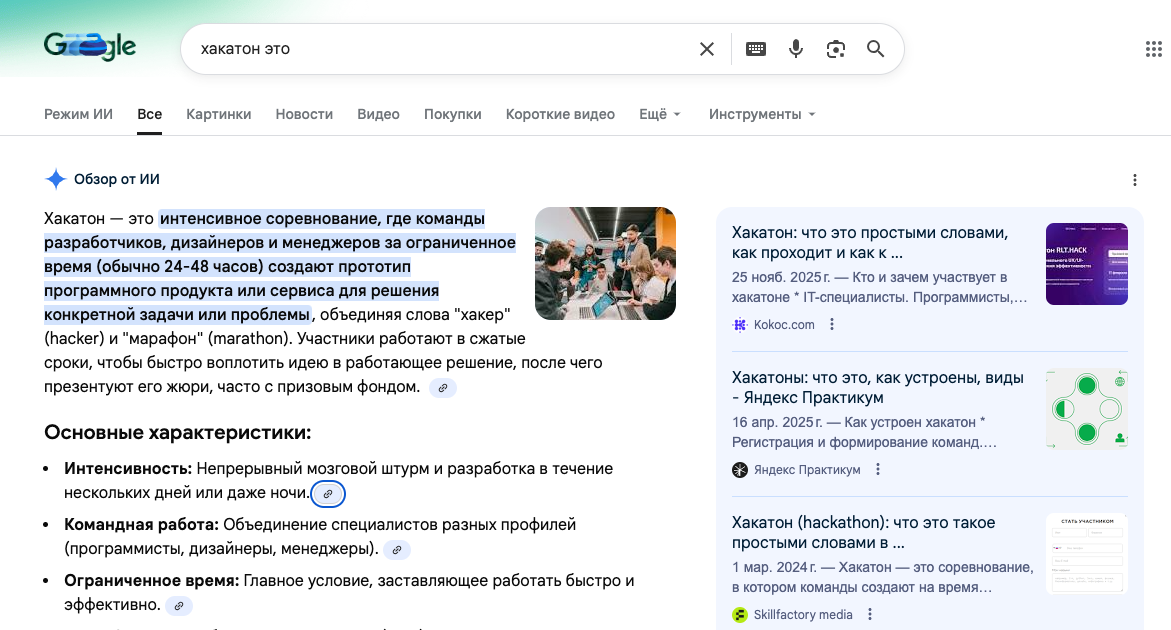
Task: Open the Kokoc.com article about хакатон
Action: click(869, 242)
